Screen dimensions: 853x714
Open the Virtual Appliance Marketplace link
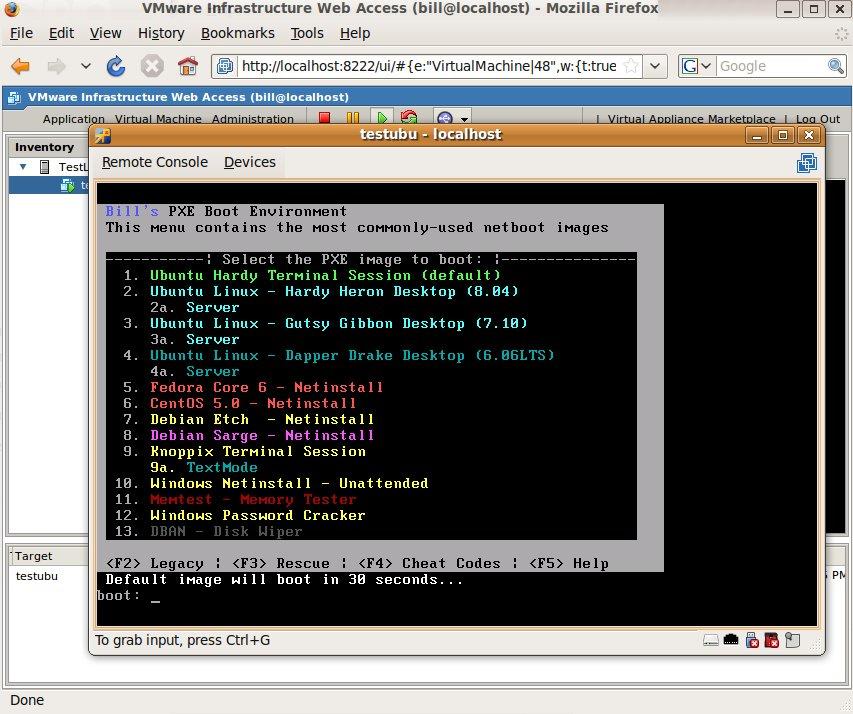(691, 119)
